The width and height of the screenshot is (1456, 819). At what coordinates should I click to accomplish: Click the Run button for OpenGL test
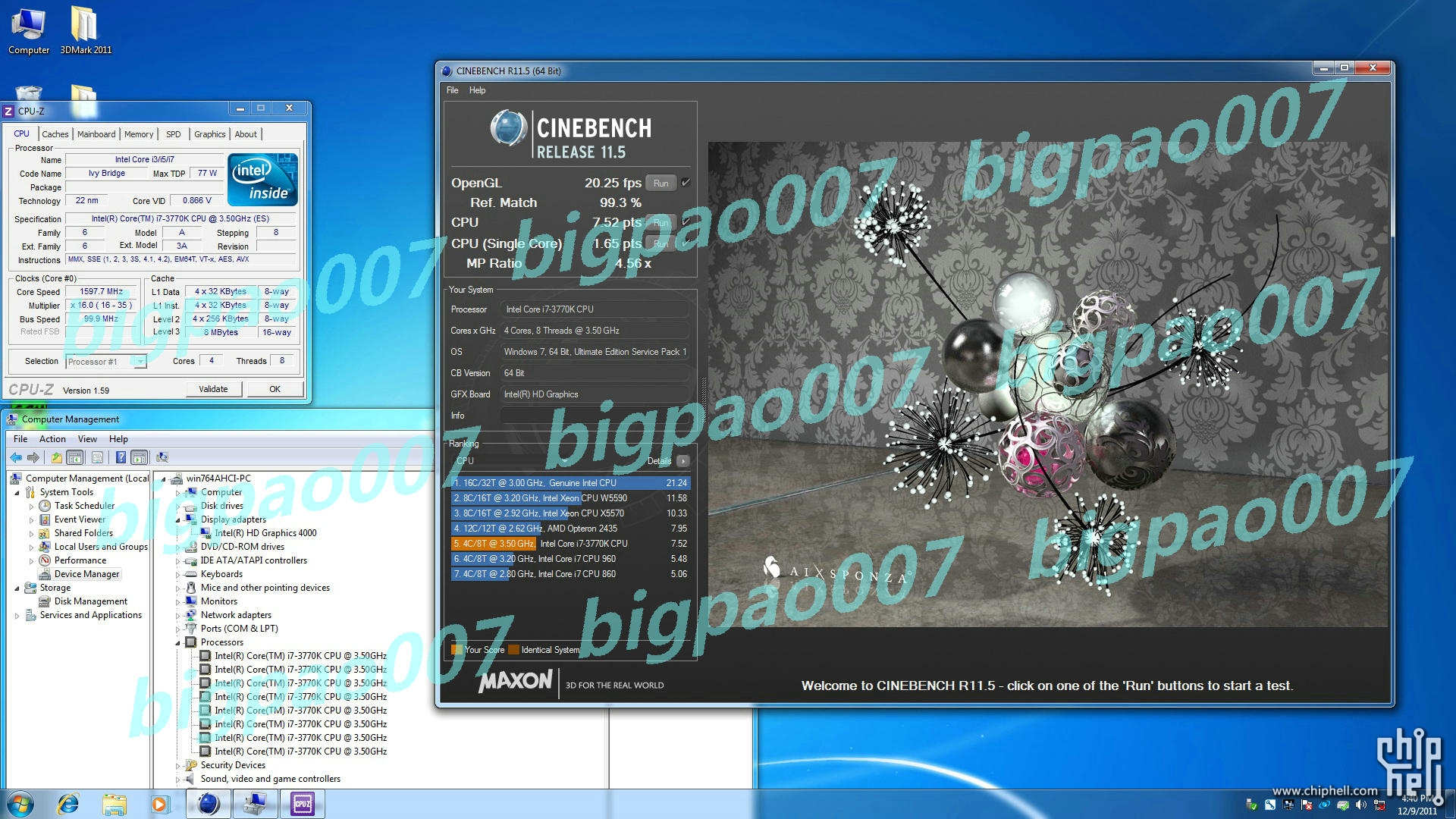[660, 182]
